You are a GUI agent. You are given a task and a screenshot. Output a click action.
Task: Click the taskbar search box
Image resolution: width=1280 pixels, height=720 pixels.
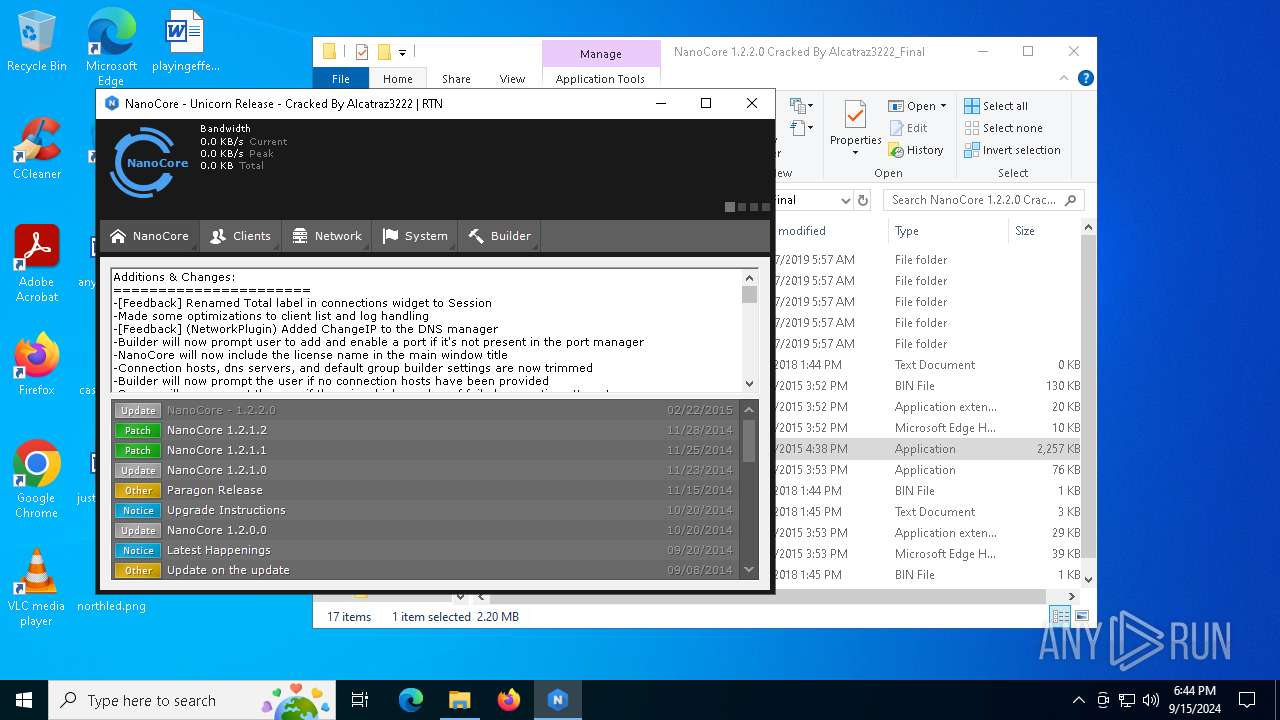[x=194, y=700]
